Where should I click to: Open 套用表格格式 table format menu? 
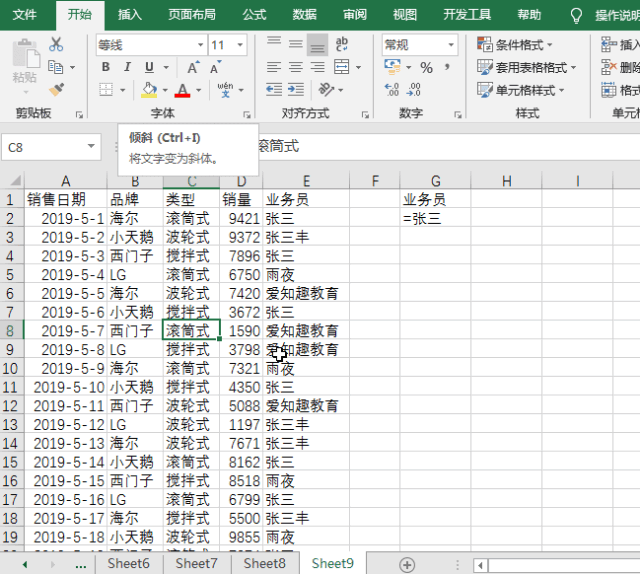527,67
